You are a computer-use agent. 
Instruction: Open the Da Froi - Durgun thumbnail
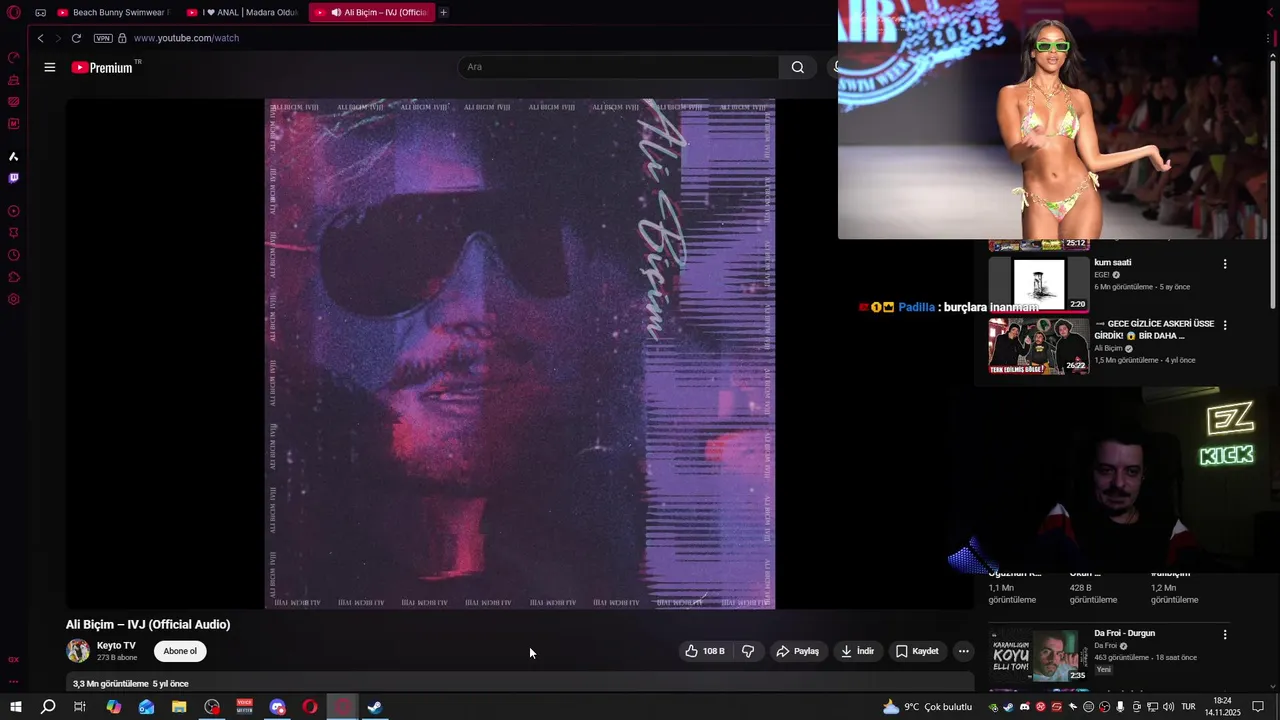point(1039,655)
